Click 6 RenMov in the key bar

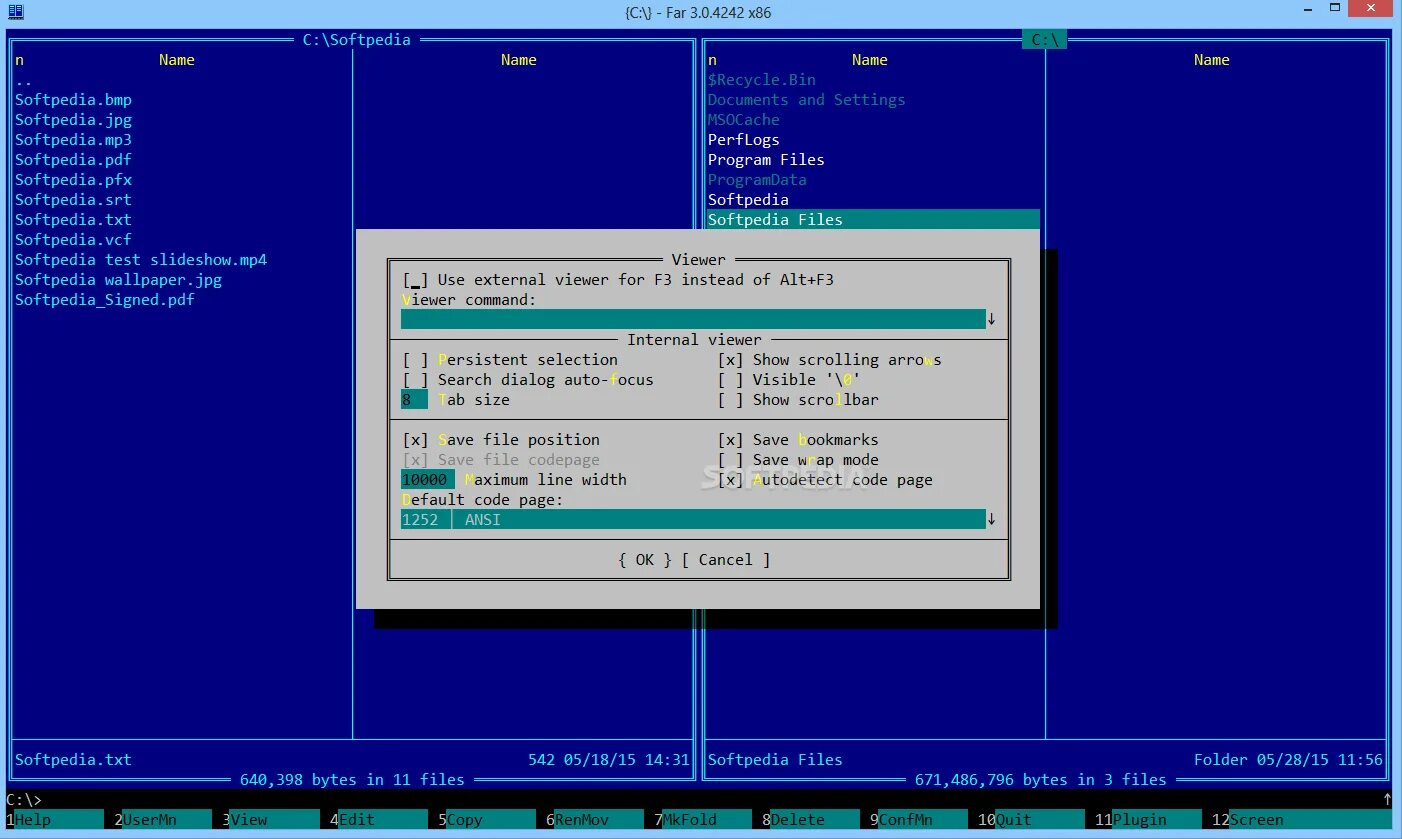(595, 820)
